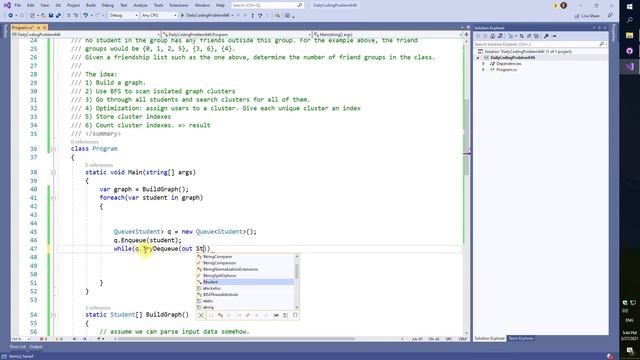Open the Debug configuration dropdown
This screenshot has width=640, height=360.
click(123, 16)
